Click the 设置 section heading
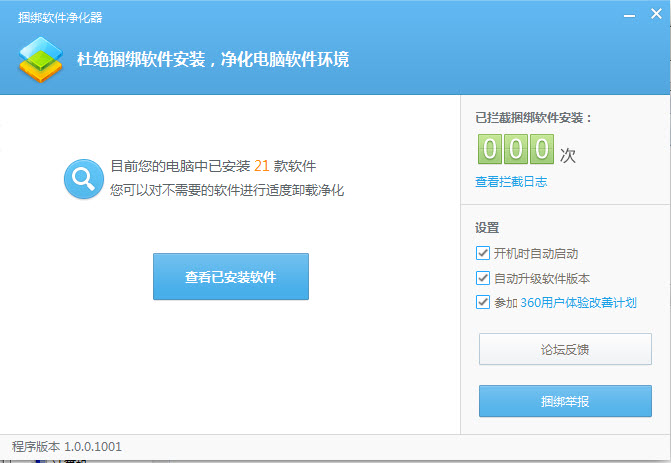671x463 pixels. (487, 228)
